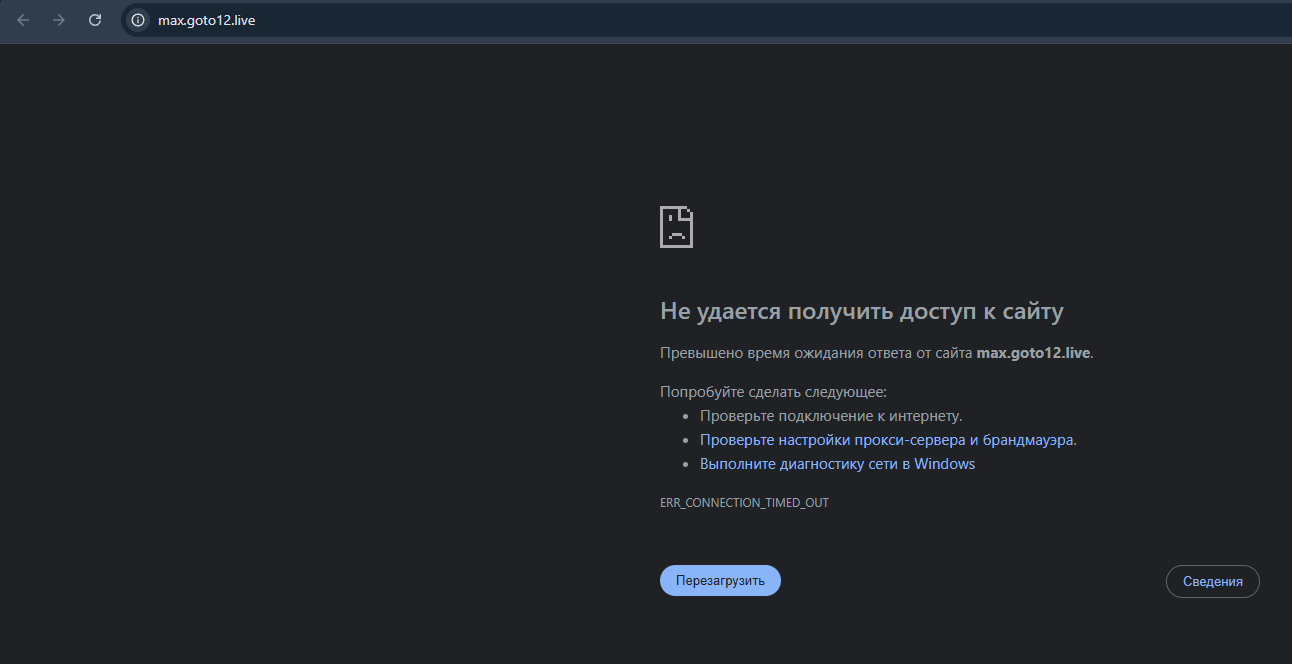
Task: Click the bullet before the network diagnostics link
Action: coord(686,465)
